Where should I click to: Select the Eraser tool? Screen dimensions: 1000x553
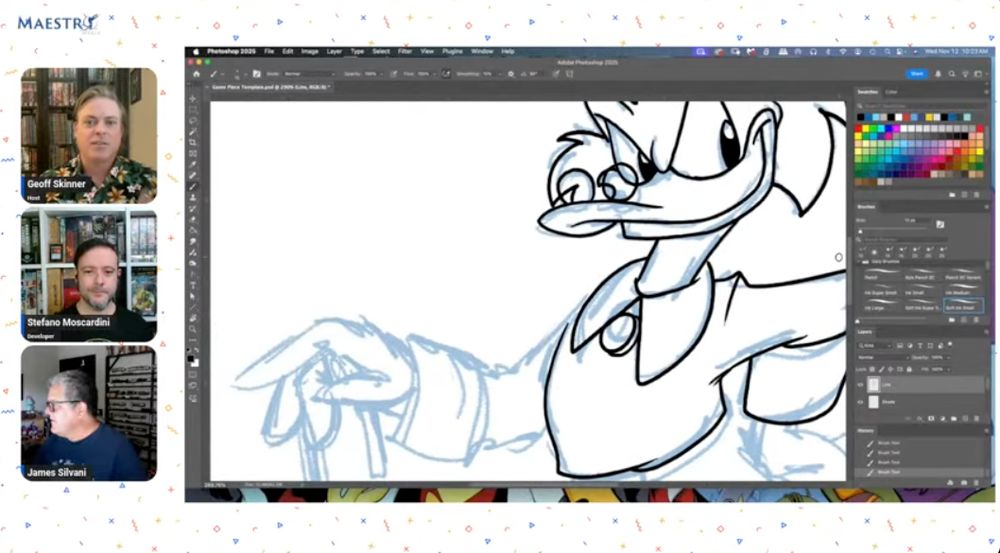[193, 219]
